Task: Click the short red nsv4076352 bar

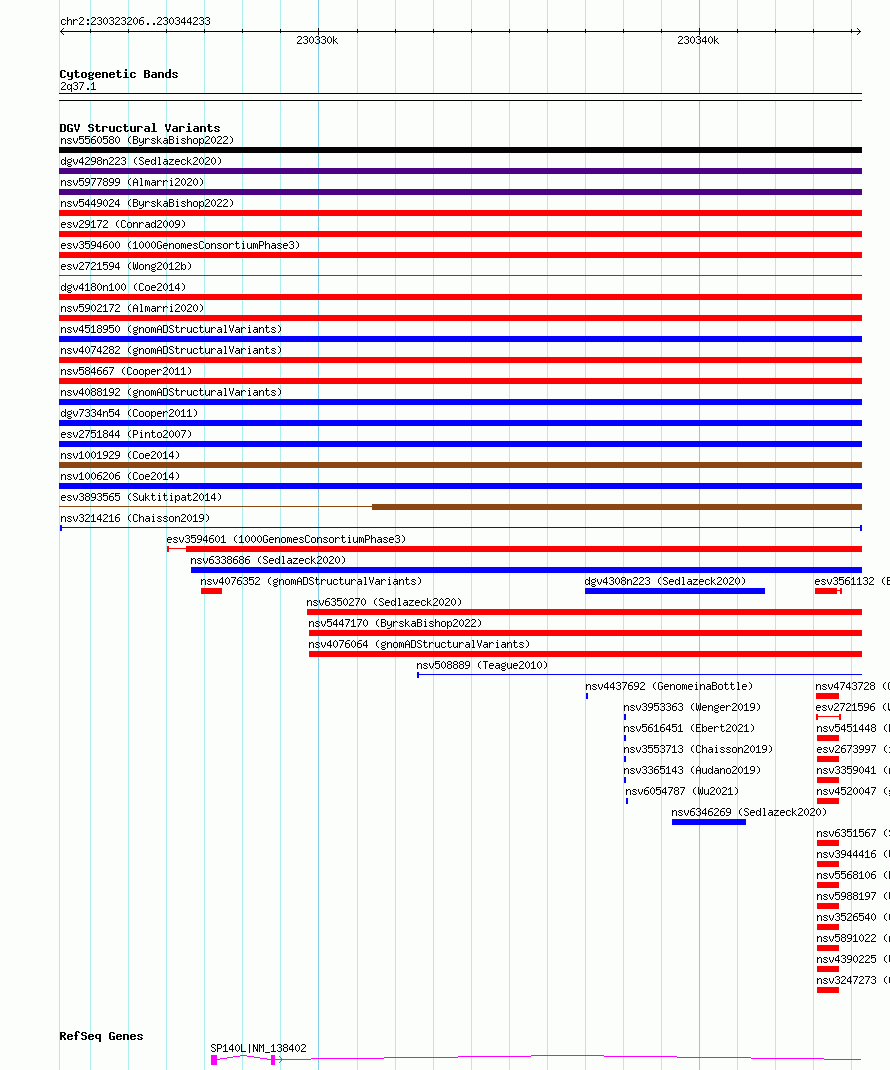Action: click(x=212, y=591)
